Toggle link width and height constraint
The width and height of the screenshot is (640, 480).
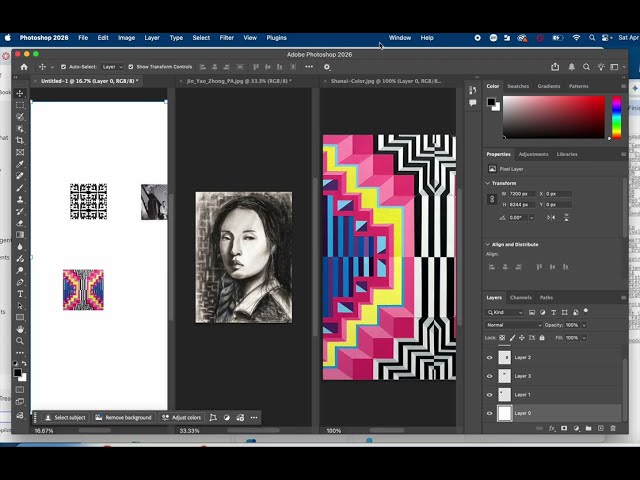pyautogui.click(x=492, y=199)
